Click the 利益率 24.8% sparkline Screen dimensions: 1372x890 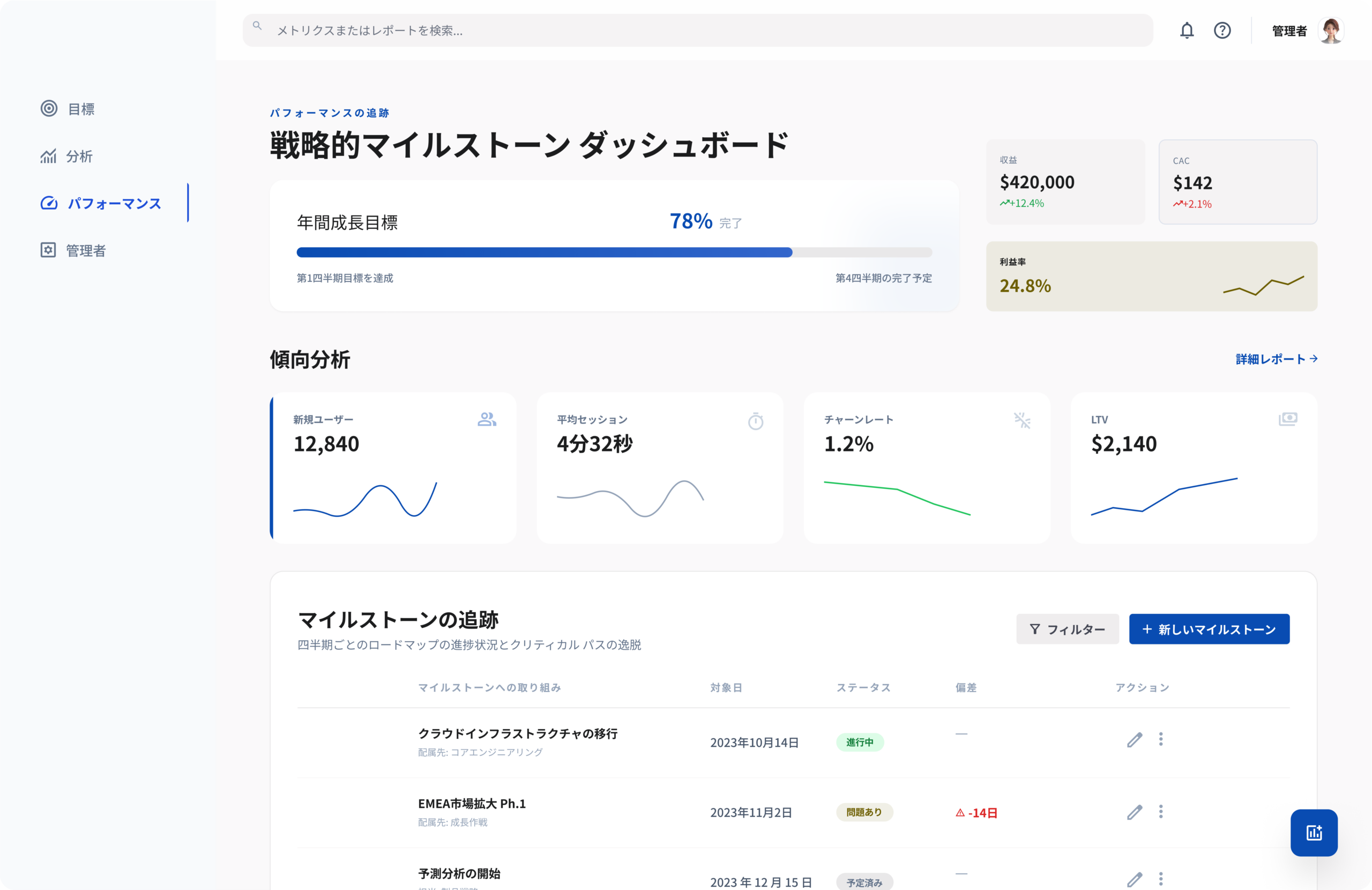point(1263,286)
